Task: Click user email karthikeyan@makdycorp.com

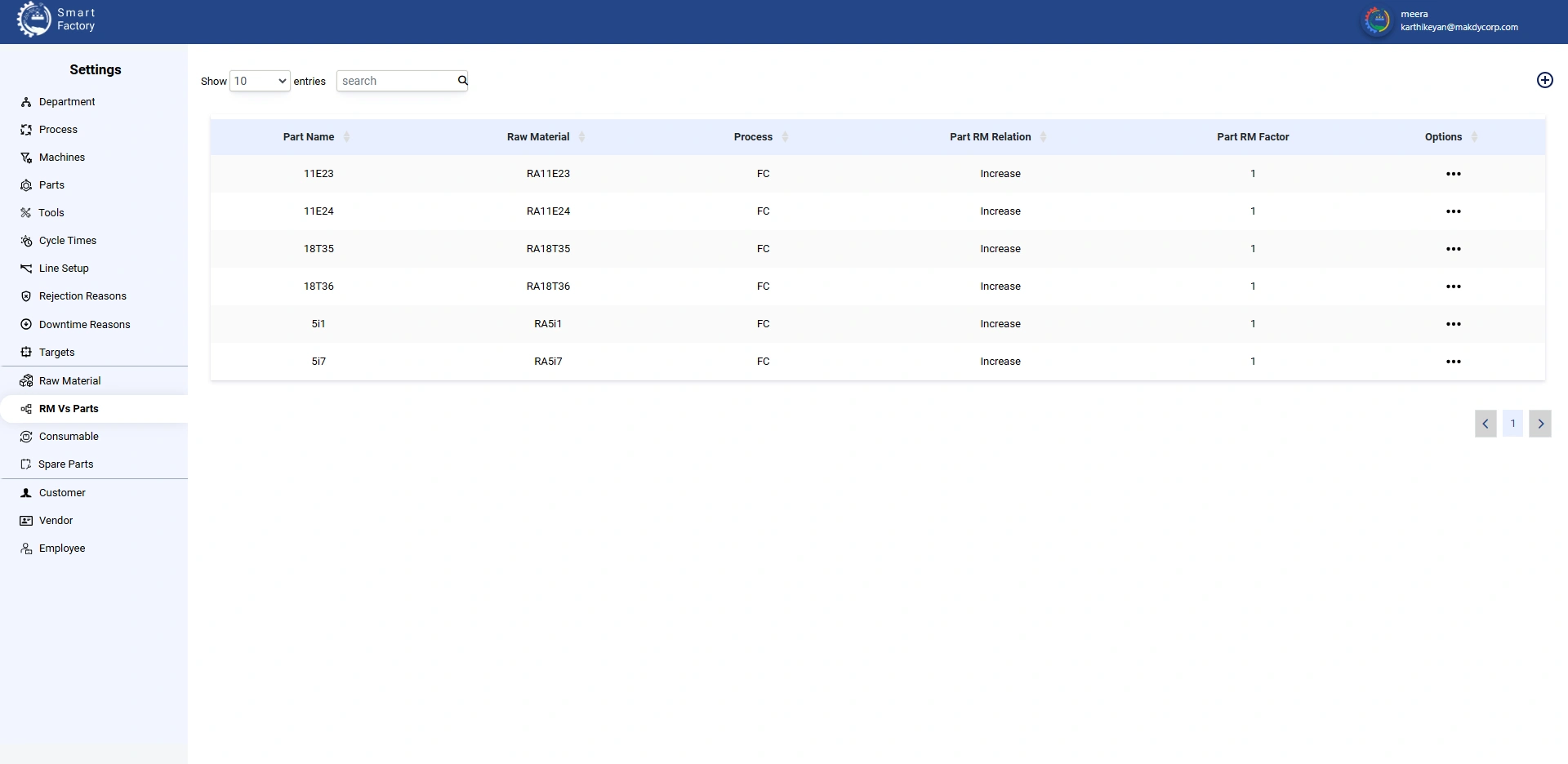Action: point(1459,27)
